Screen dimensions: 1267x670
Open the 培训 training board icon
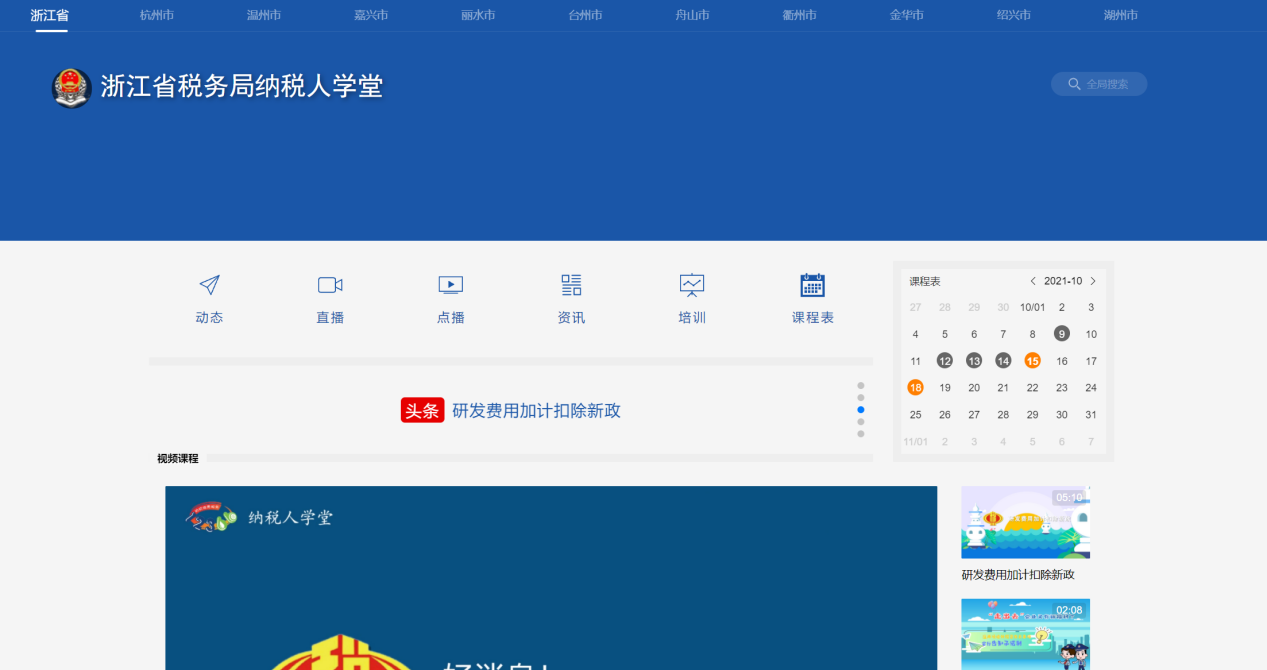point(692,286)
